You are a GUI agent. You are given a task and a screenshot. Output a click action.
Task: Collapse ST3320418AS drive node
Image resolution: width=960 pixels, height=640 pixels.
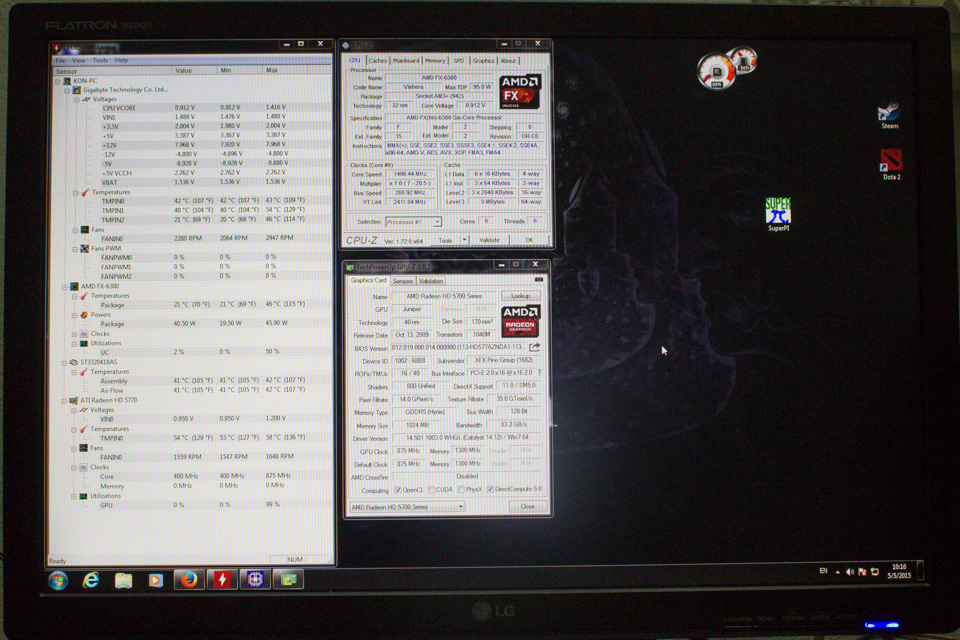[x=64, y=363]
